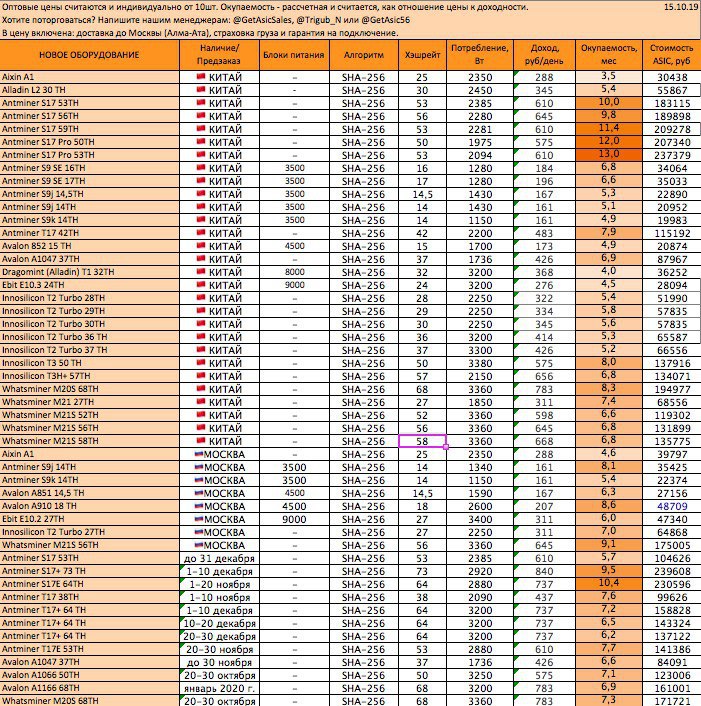The height and width of the screenshot is (706, 701).
Task: Click 'Innosilicon T2 Turbo 36 TH' cell
Action: click(90, 337)
